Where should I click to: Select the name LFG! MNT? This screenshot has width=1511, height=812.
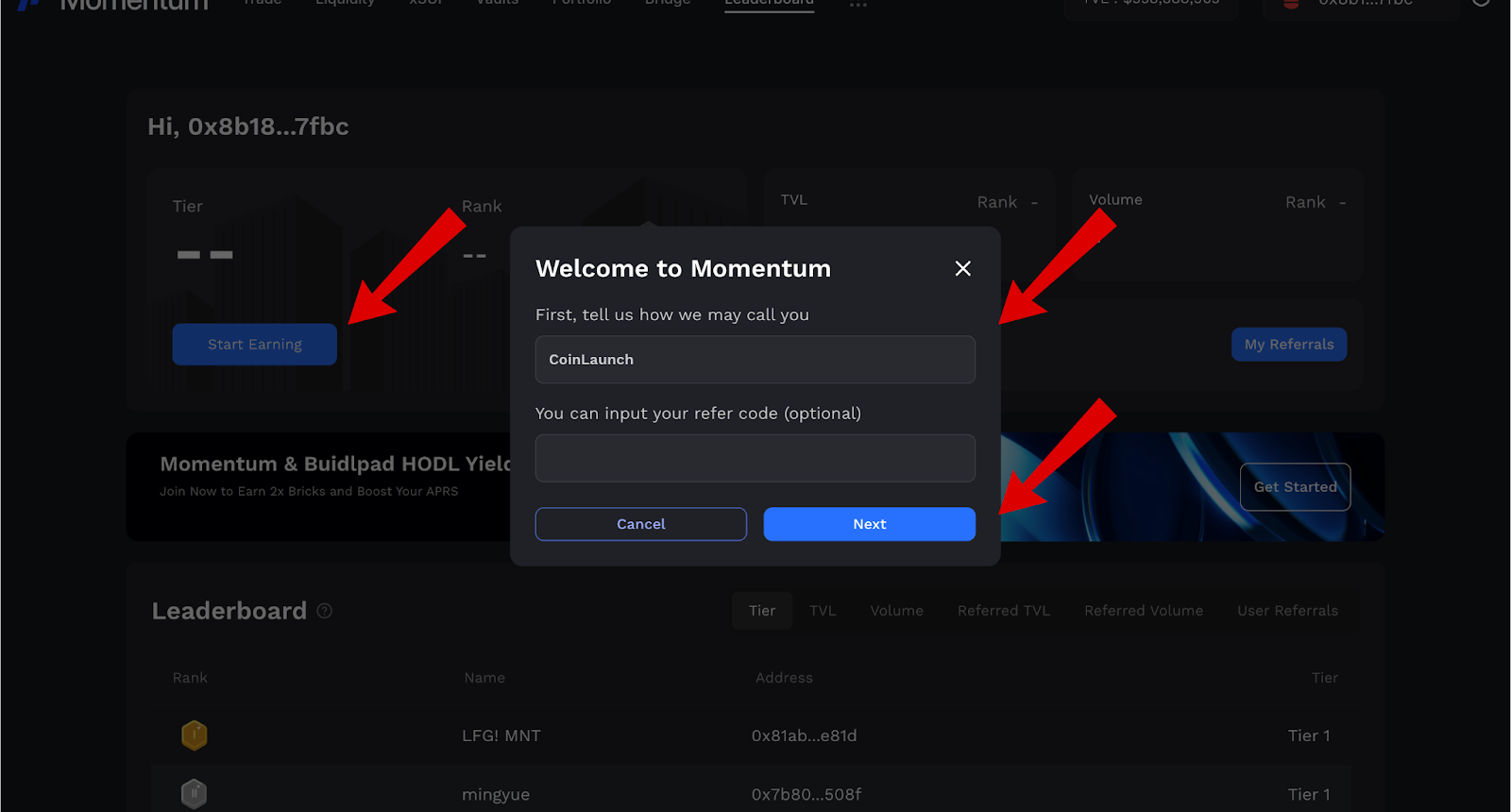click(x=501, y=736)
